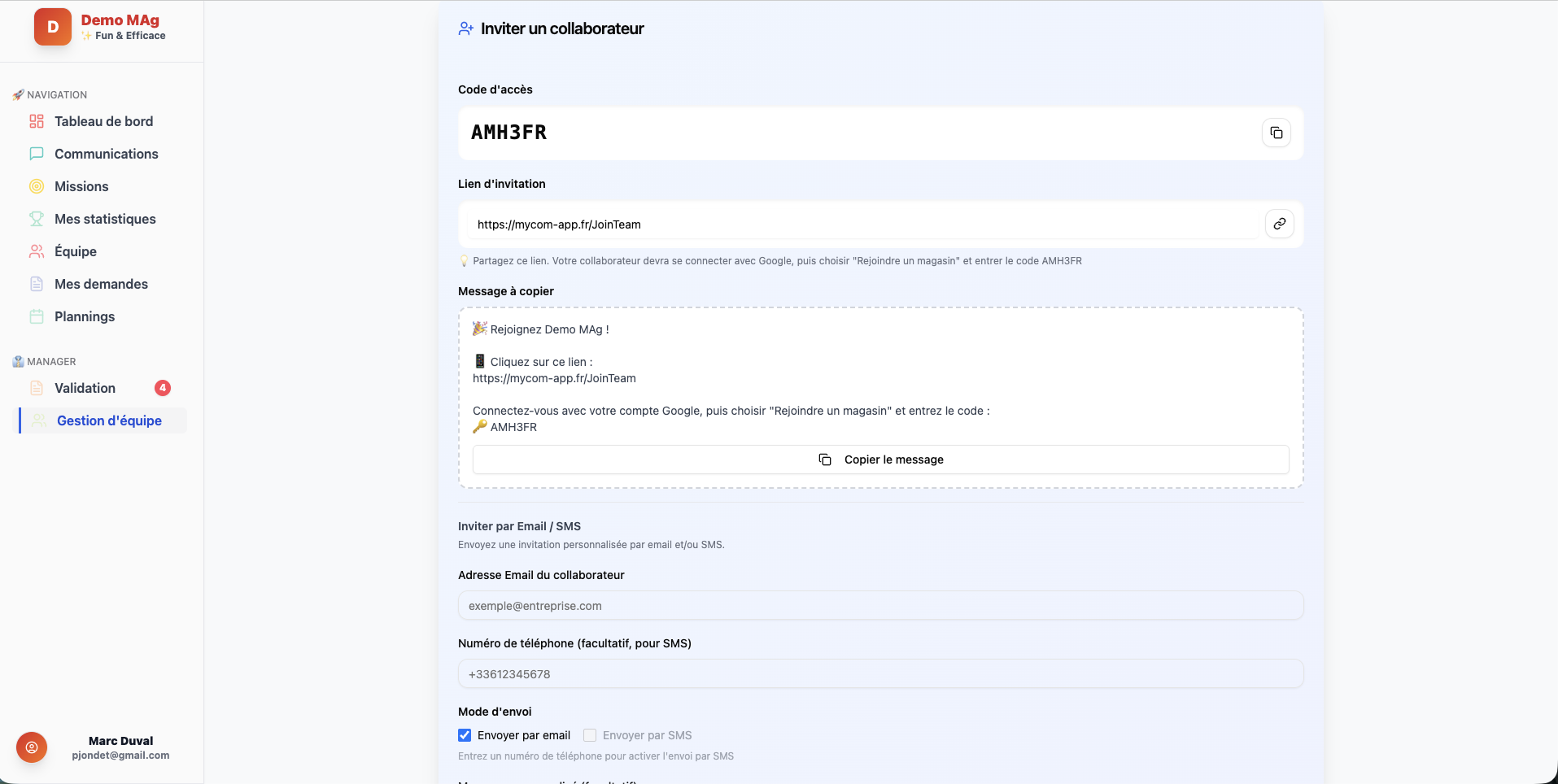Image resolution: width=1558 pixels, height=784 pixels.
Task: Click the collaborator email address field
Action: point(880,605)
